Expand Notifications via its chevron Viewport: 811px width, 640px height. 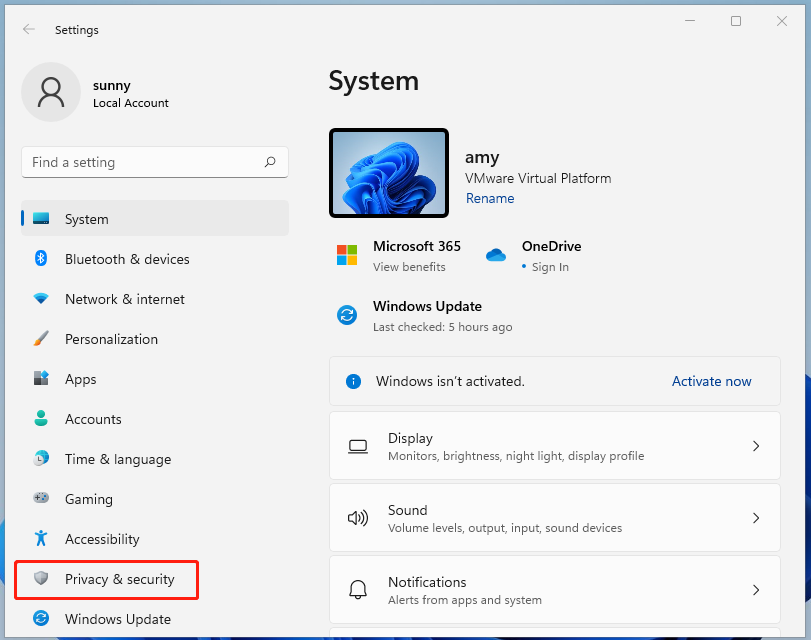(756, 590)
